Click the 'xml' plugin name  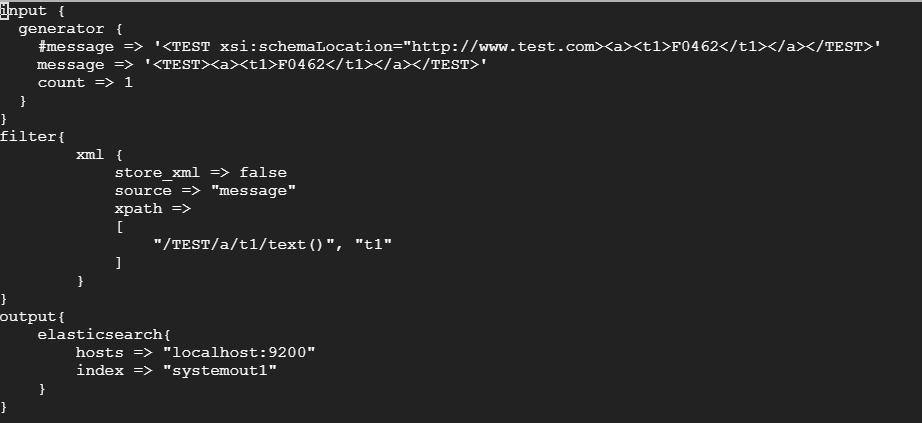(x=90, y=155)
